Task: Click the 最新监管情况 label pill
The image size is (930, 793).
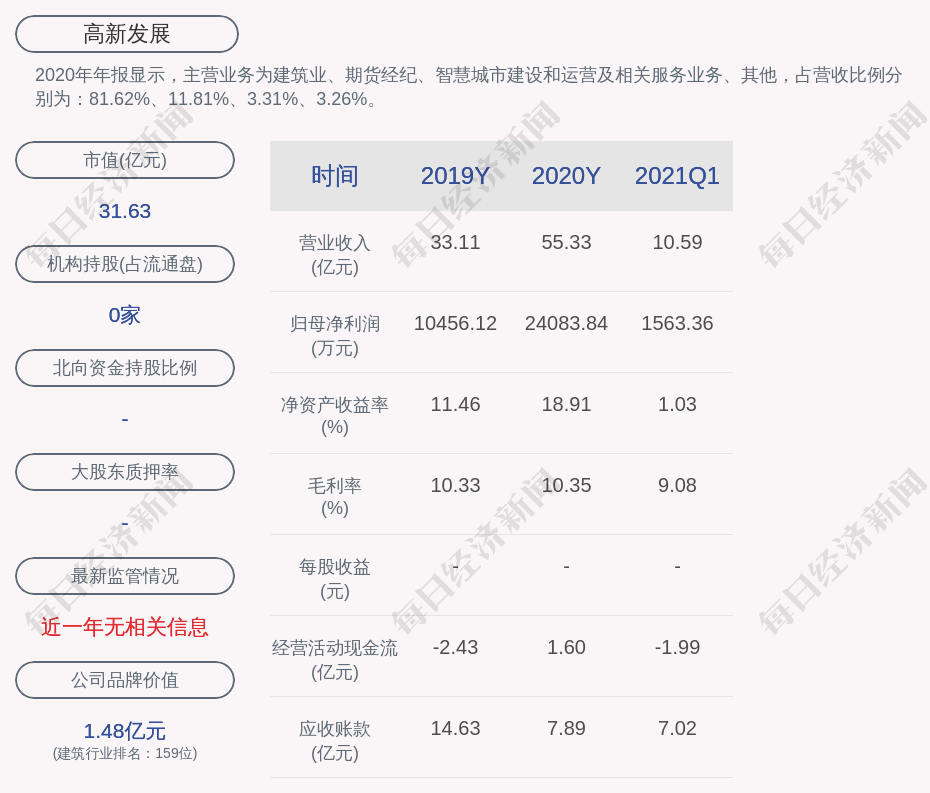Action: click(x=125, y=576)
